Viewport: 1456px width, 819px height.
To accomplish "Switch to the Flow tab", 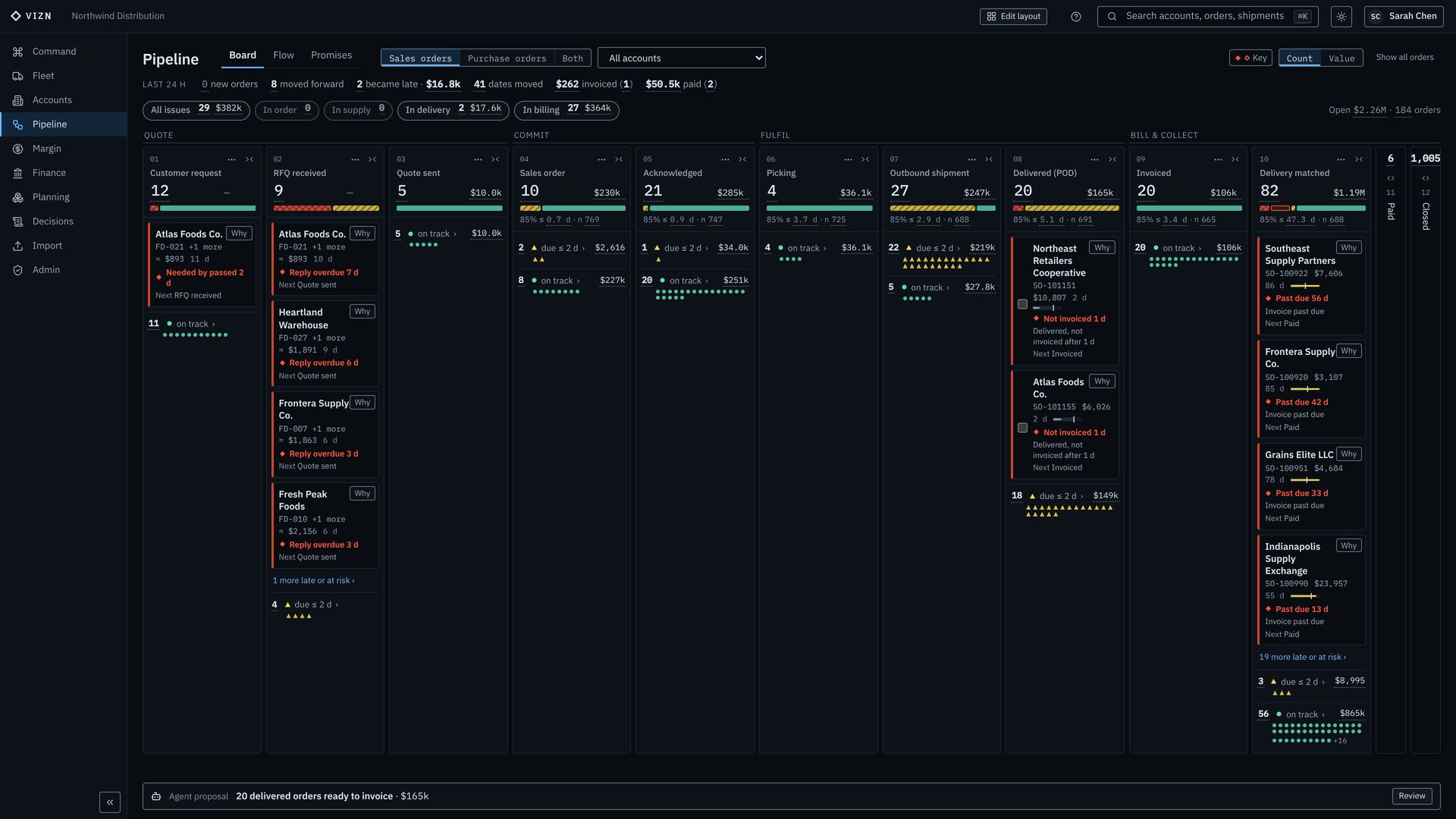I will 284,55.
